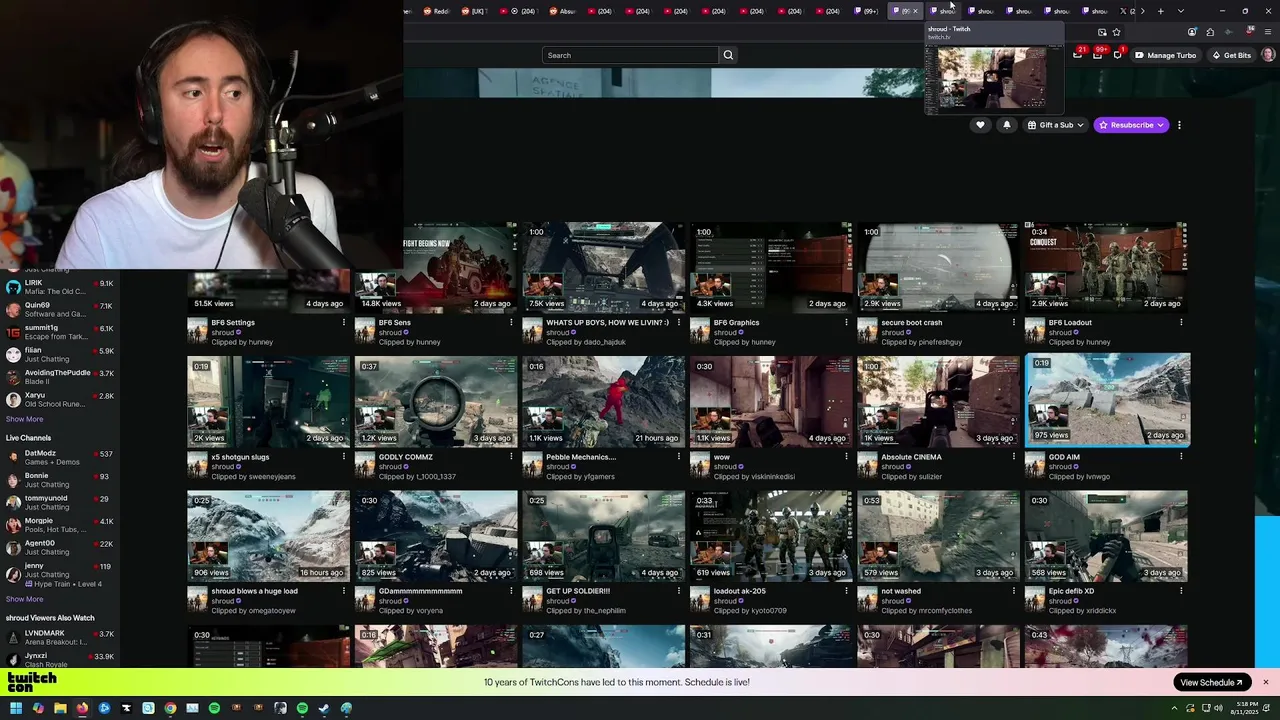The image size is (1280, 720).
Task: Open options menu for GODLY COMMZ clip
Action: (x=511, y=457)
